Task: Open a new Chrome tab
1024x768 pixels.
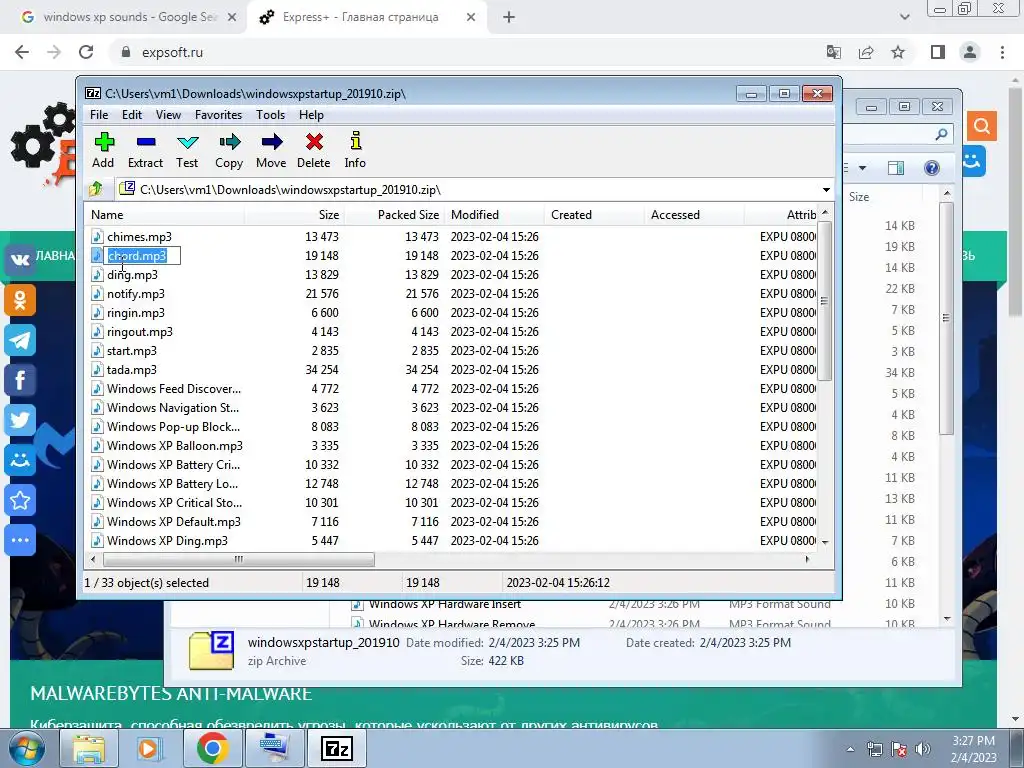Action: click(509, 18)
